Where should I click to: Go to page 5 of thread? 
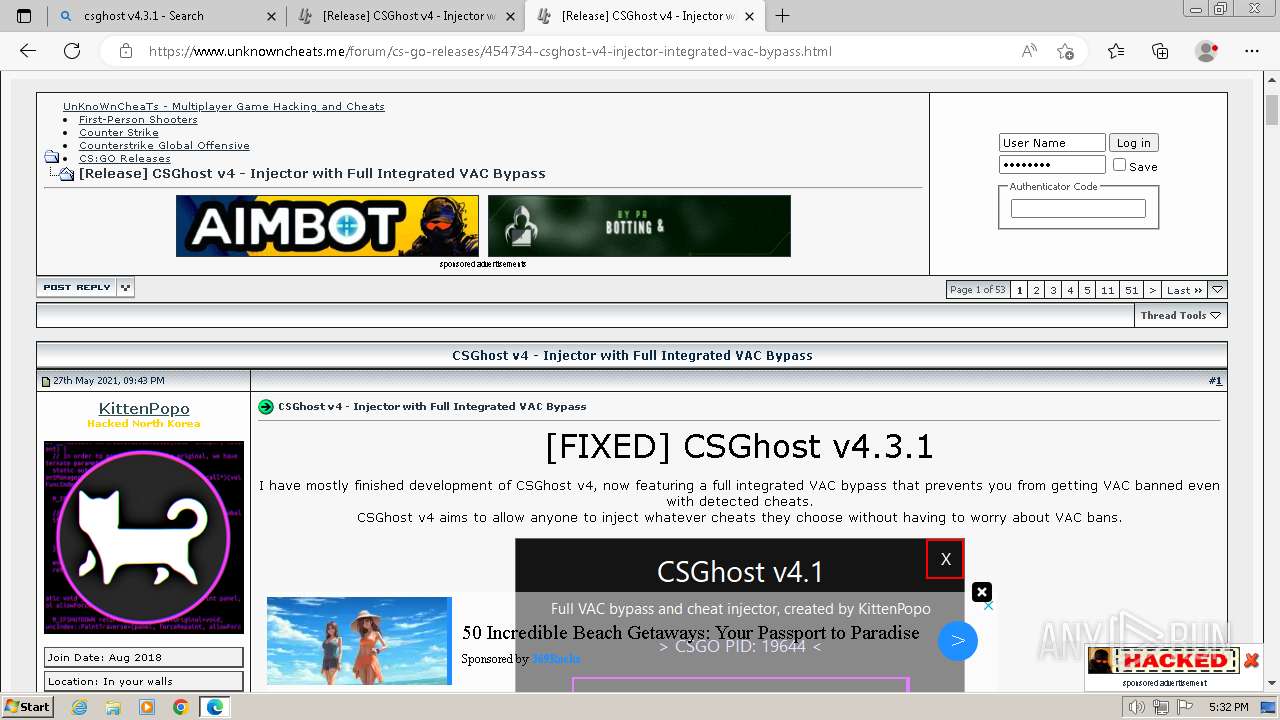(1087, 290)
